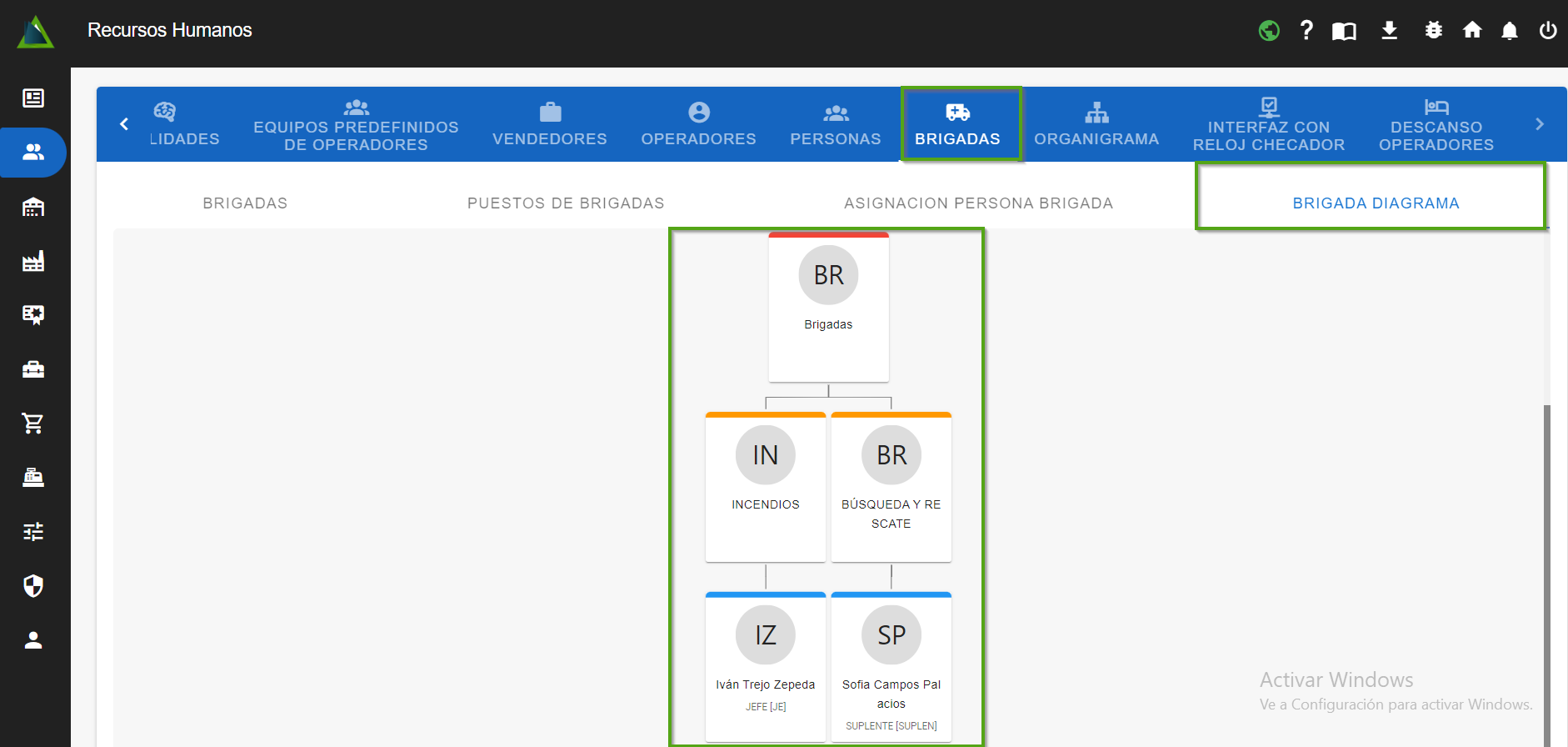The width and height of the screenshot is (1568, 747).
Task: Select the PUESTOS DE BRIGADAS subtab
Action: coord(566,203)
